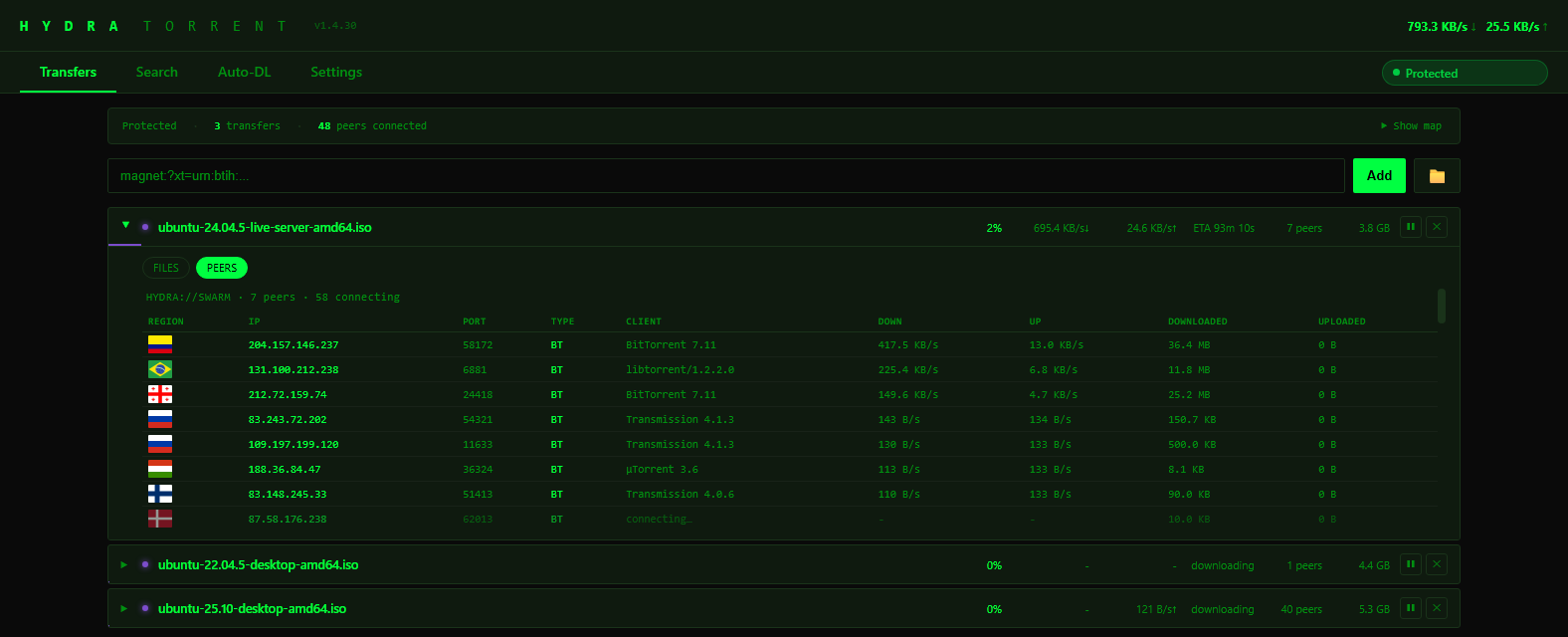1568x637 pixels.
Task: Click the µTorrent 3.6 client cell
Action: 662,470
